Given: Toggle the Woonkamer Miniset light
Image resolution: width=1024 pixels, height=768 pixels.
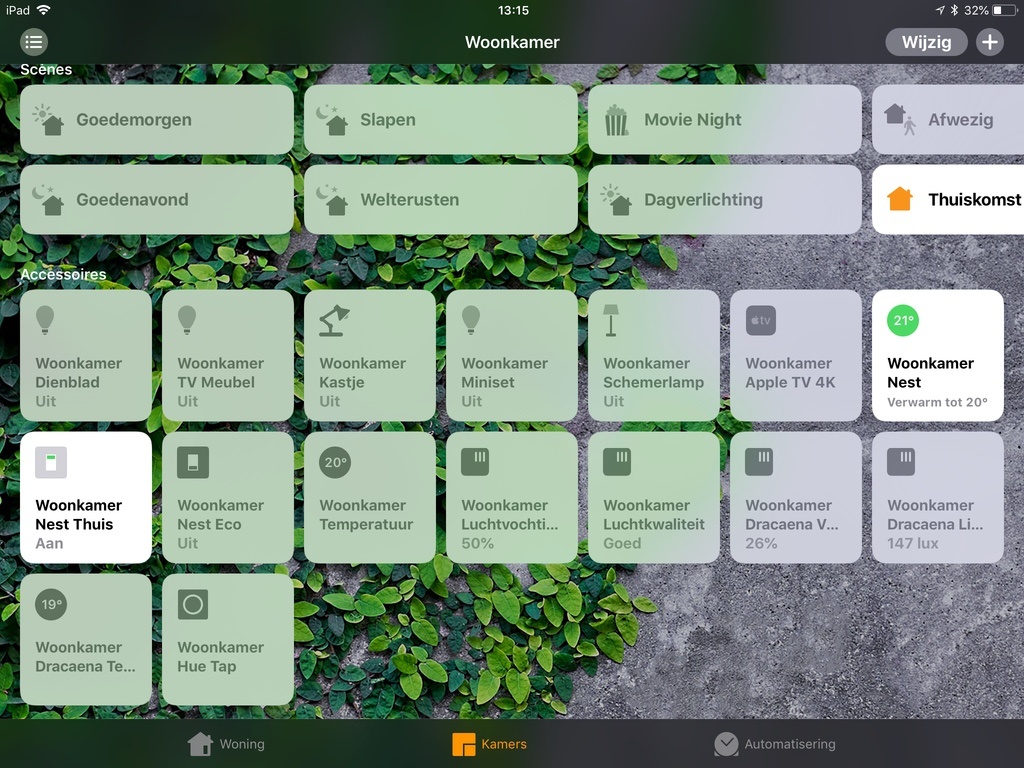Looking at the screenshot, I should [512, 356].
